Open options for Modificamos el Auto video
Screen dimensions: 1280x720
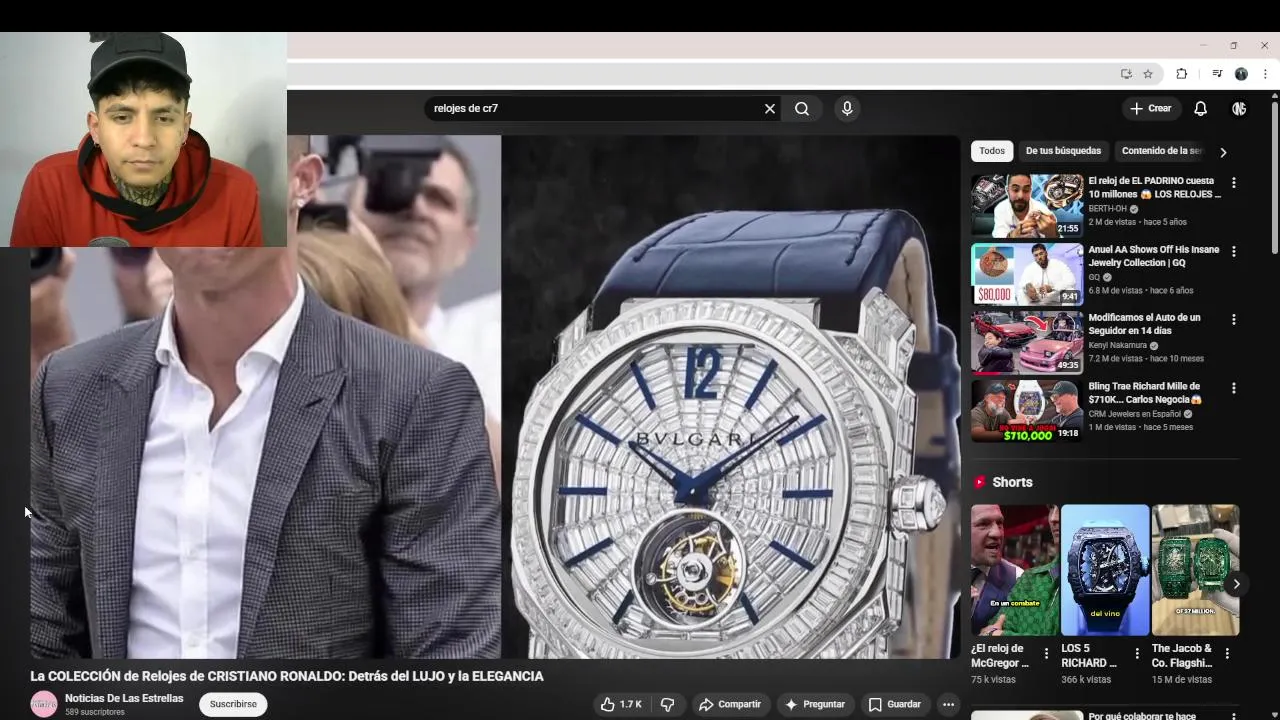point(1234,319)
